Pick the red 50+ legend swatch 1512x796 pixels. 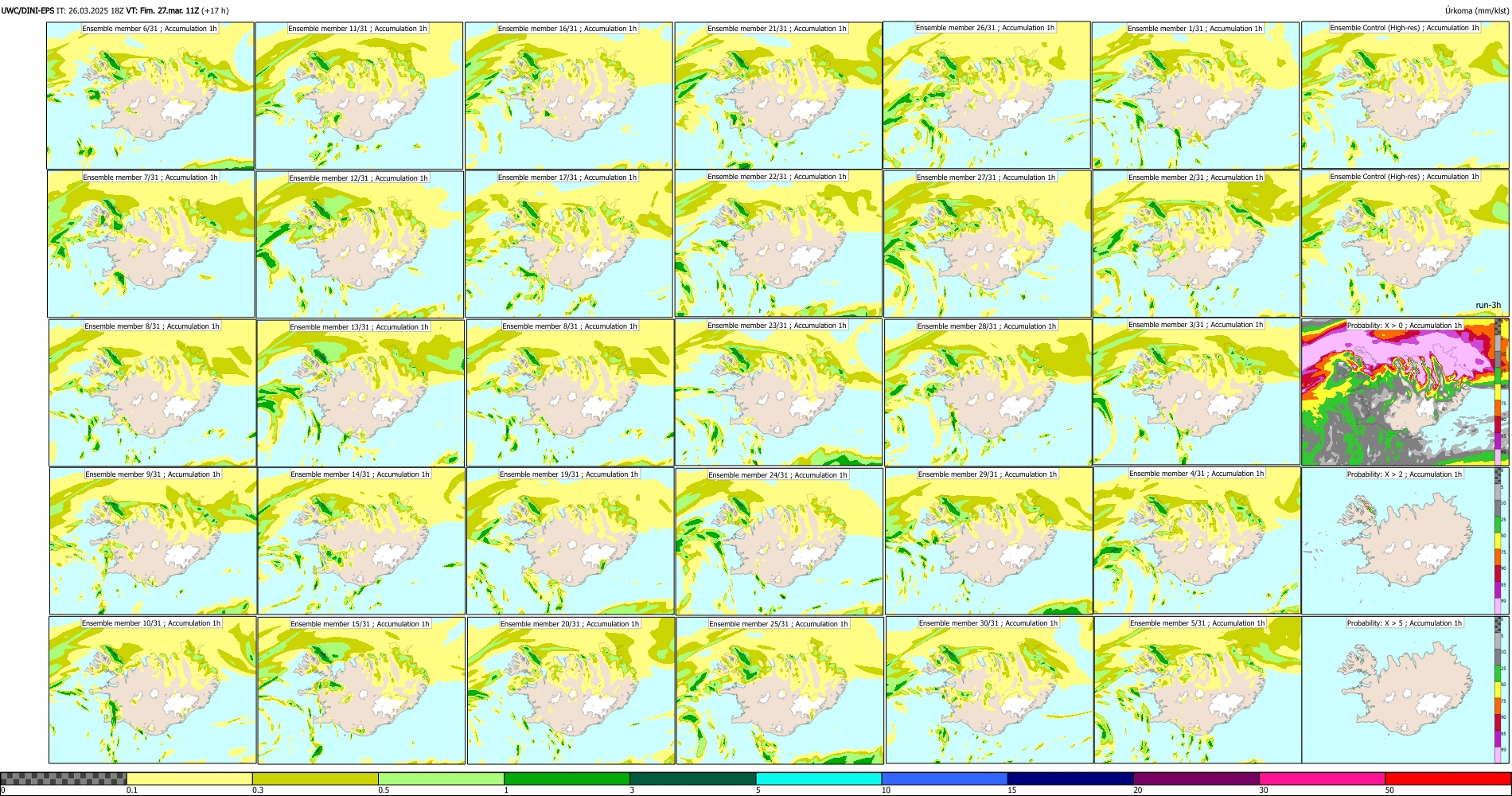point(1448,778)
